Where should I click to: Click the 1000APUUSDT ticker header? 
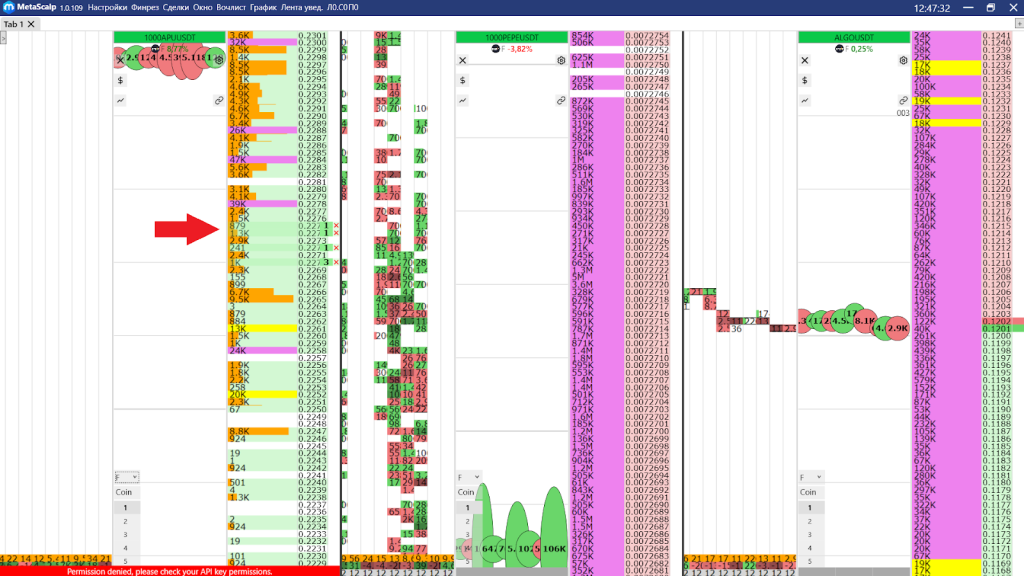170,37
